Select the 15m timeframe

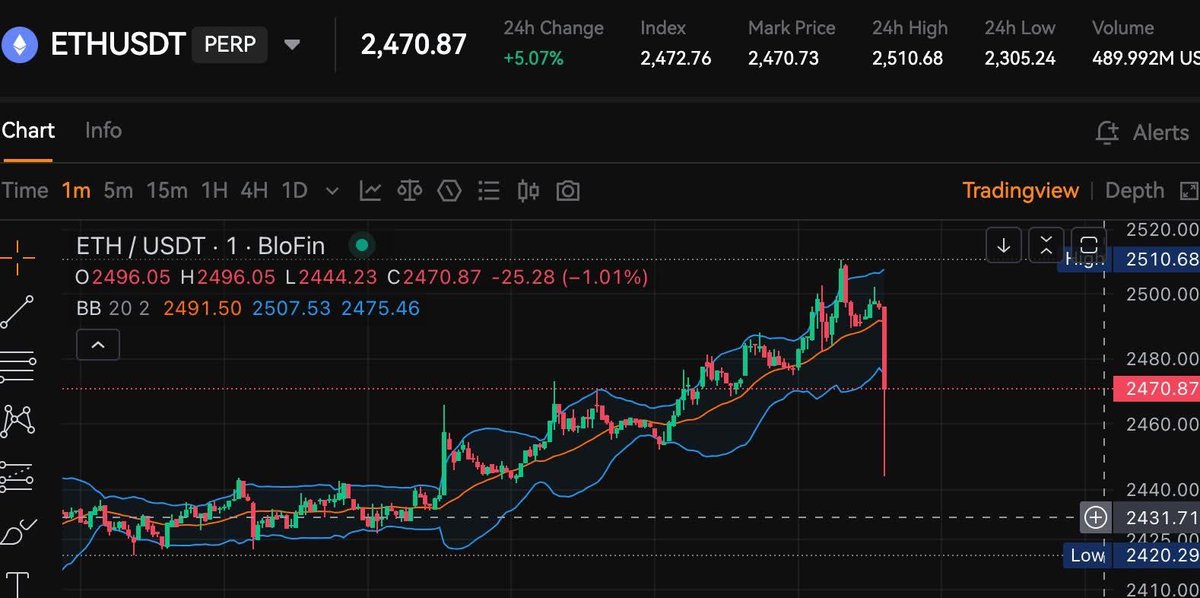pos(167,190)
